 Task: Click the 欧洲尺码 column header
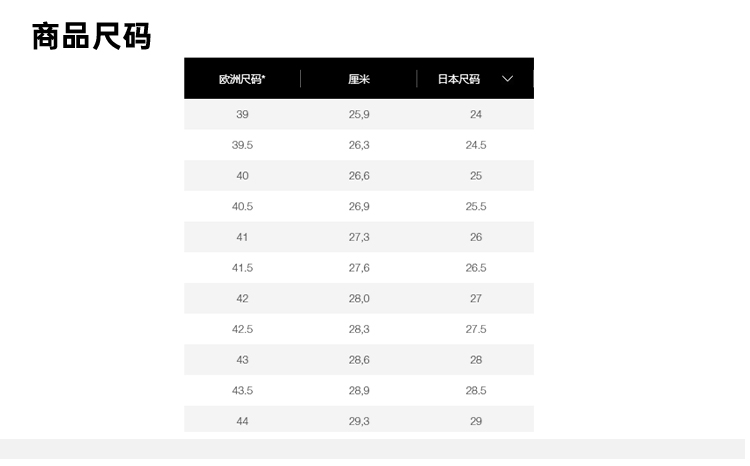(x=242, y=79)
